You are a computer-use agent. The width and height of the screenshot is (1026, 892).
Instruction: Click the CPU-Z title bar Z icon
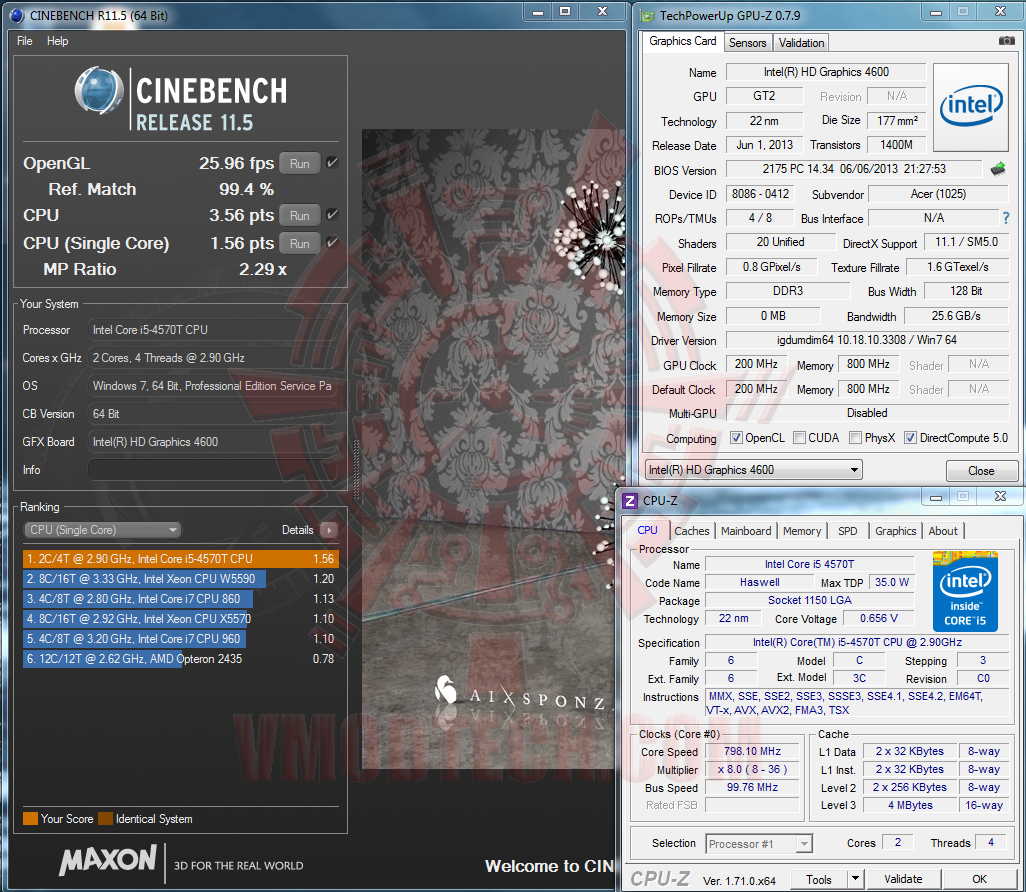coord(629,501)
